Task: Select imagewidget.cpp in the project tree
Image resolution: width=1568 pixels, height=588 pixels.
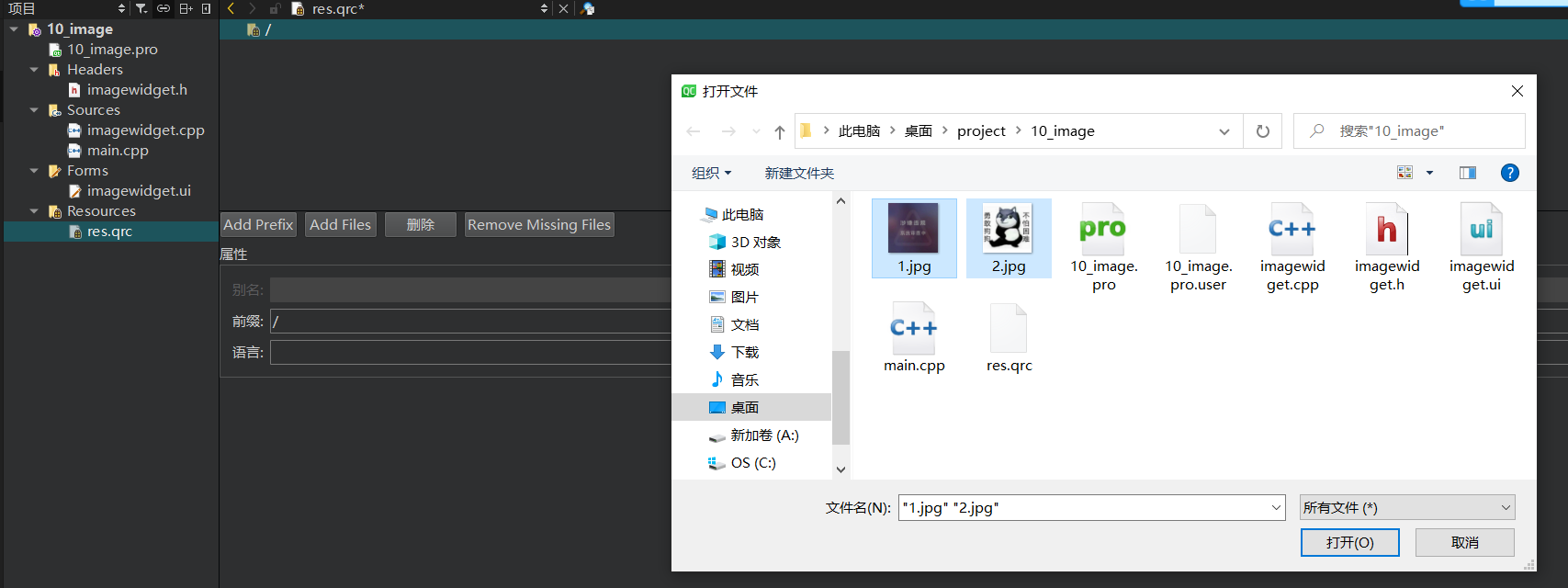Action: pyautogui.click(x=145, y=130)
